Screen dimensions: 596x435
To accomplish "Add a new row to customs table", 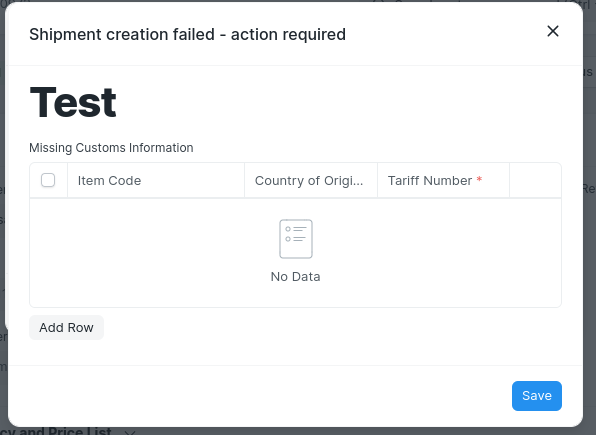I will coord(67,327).
